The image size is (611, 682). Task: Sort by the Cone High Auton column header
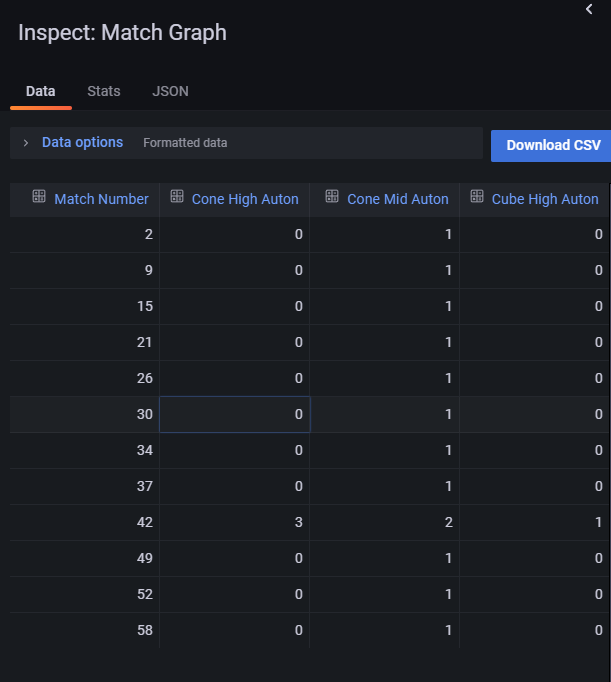pos(245,199)
